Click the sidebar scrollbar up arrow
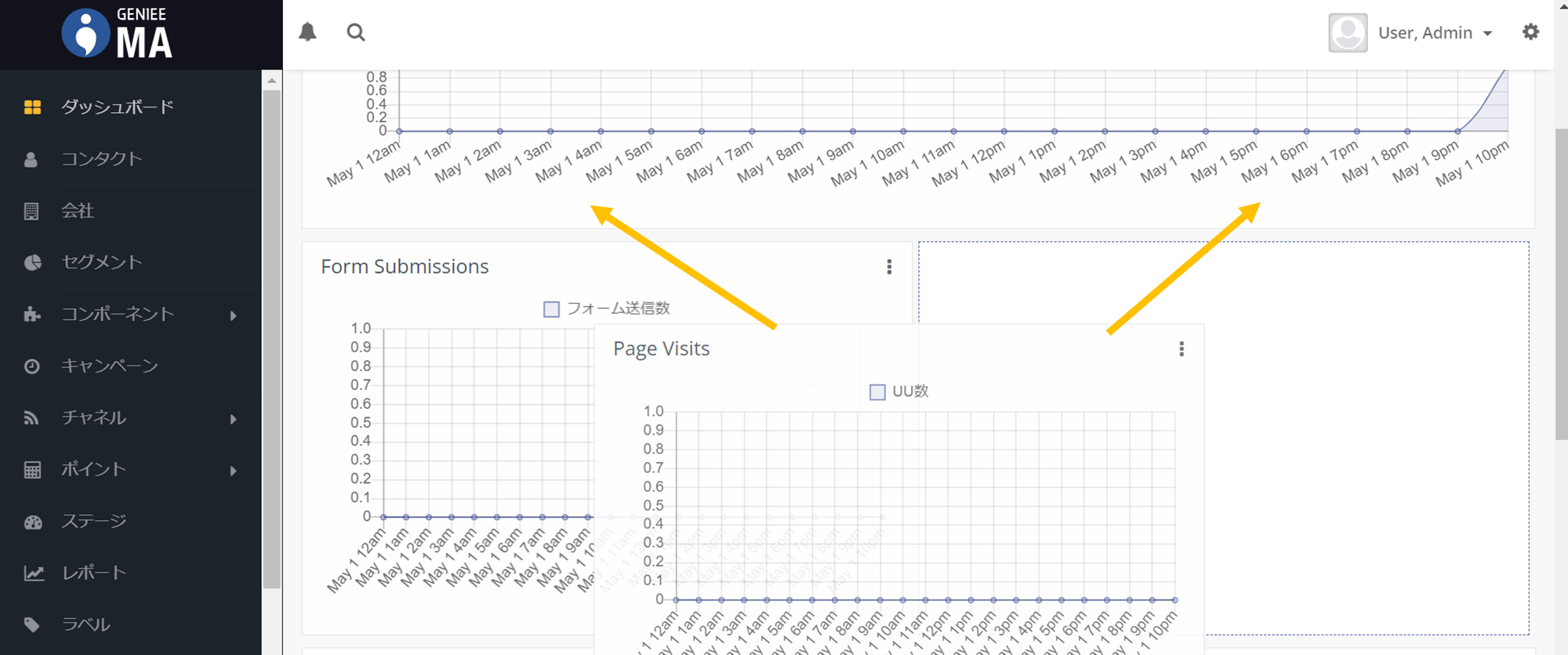This screenshot has height=655, width=1568. (271, 80)
